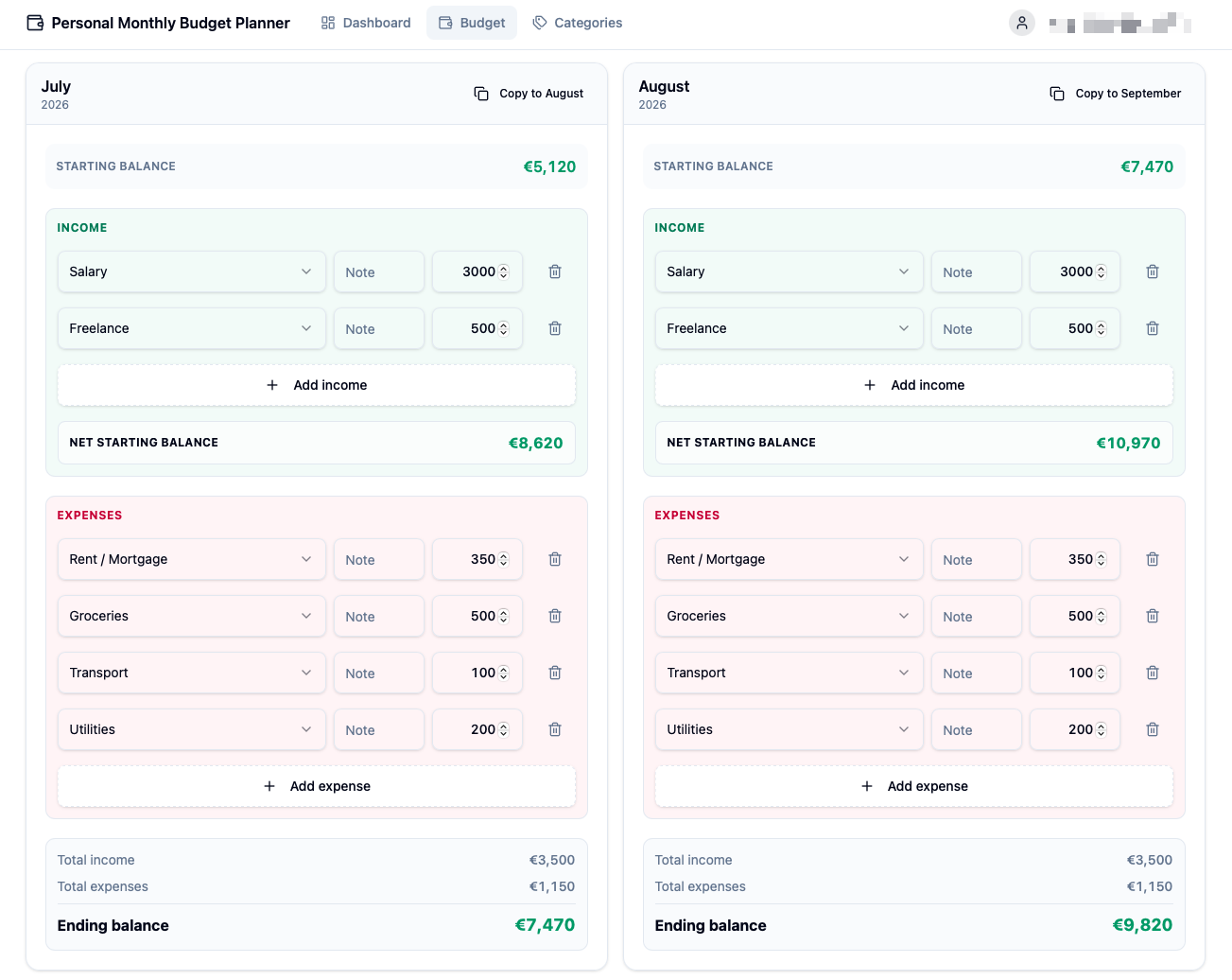The image size is (1232, 980).
Task: Delete the July Utilities expense
Action: coord(555,729)
